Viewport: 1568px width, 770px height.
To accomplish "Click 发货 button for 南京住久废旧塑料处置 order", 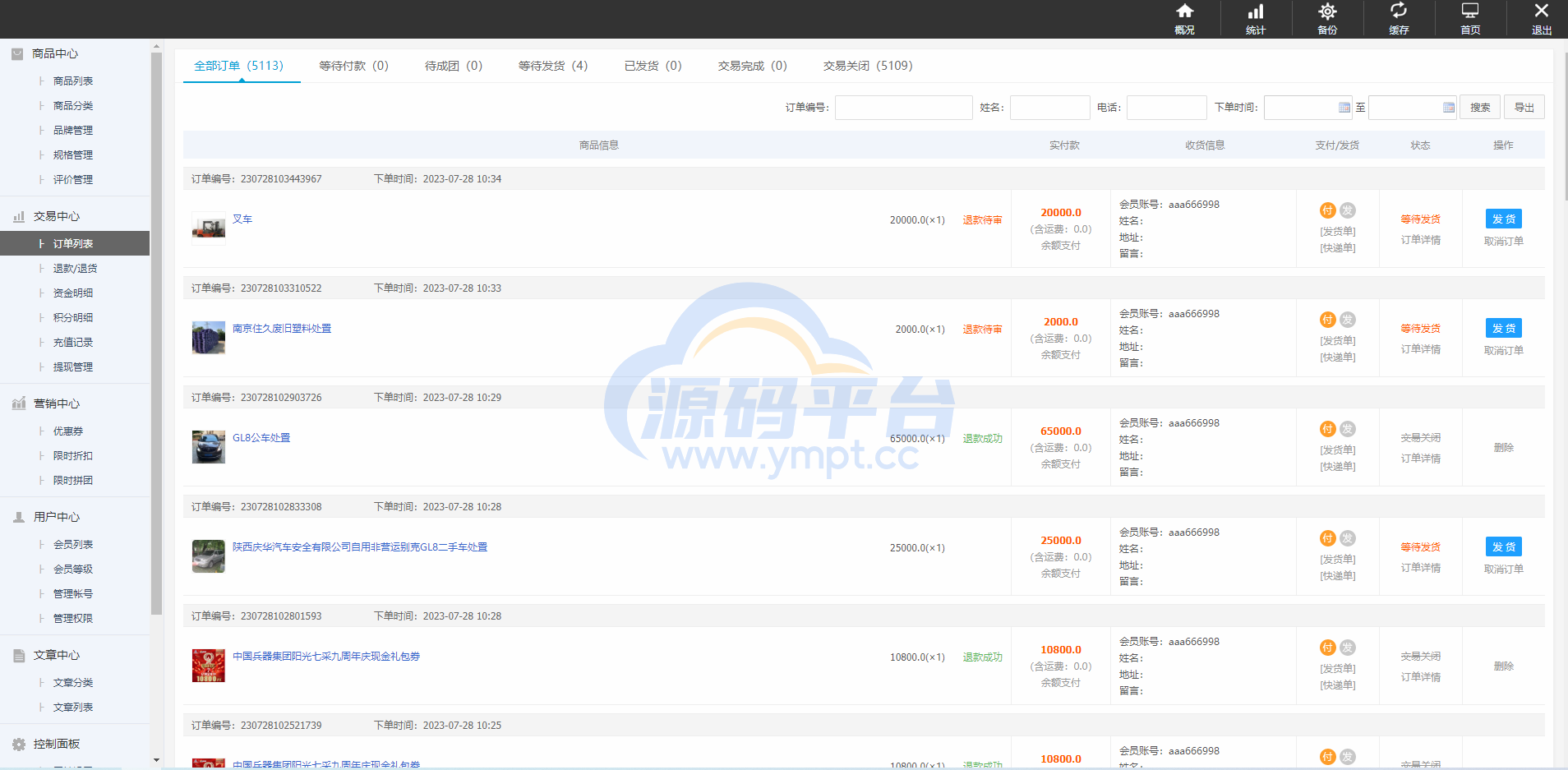I will [1504, 328].
